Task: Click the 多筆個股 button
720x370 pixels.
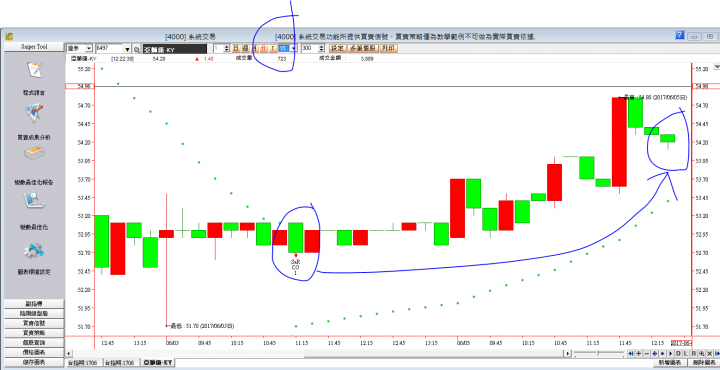Action: coord(363,49)
